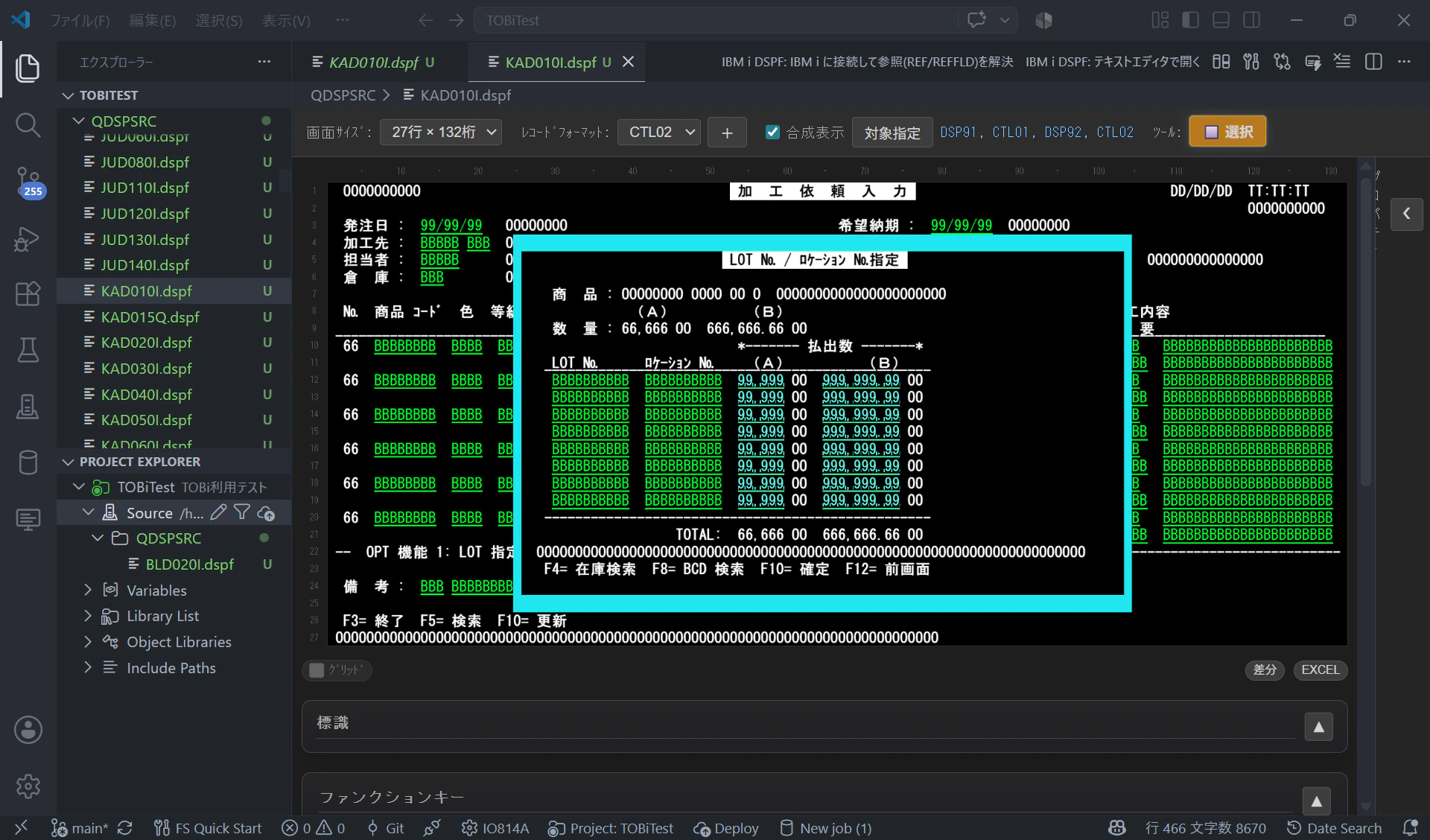Open Explorer views and more actions menu
The height and width of the screenshot is (840, 1430).
click(264, 62)
